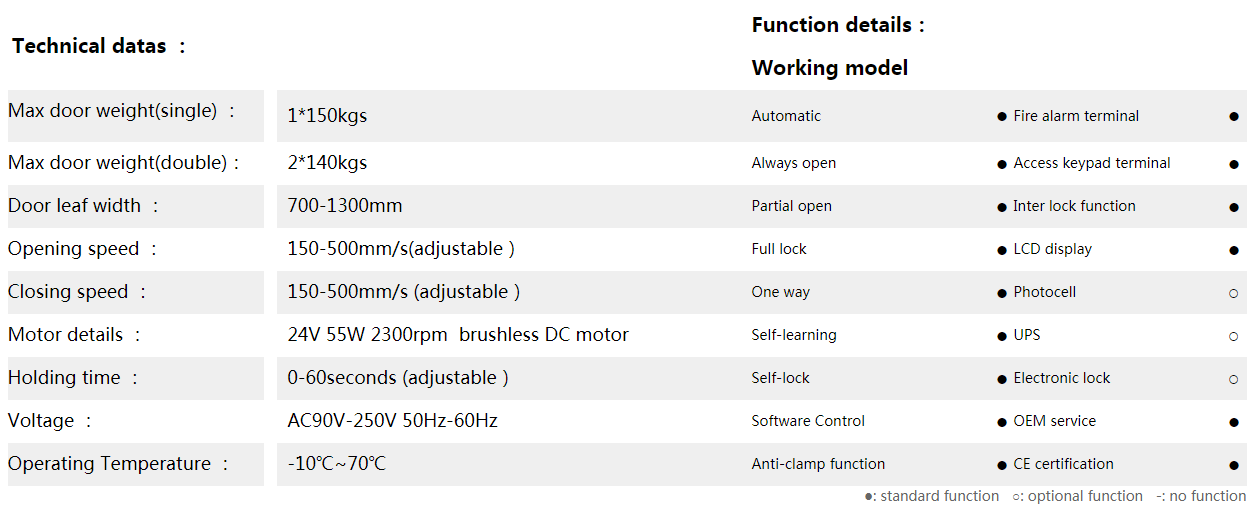
Task: Select the Technical datas heading
Action: [x=89, y=46]
